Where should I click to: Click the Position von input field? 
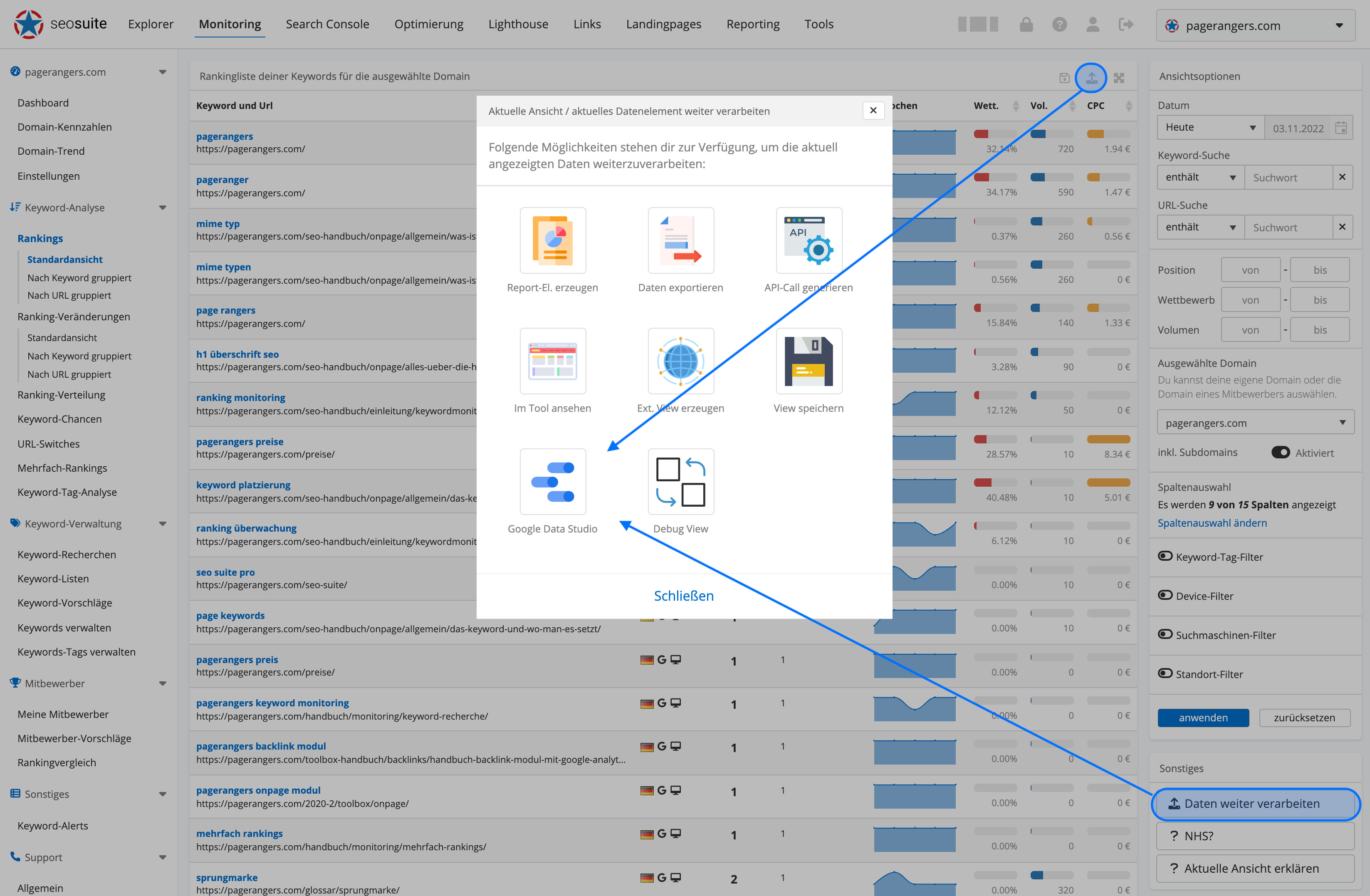coord(1250,270)
